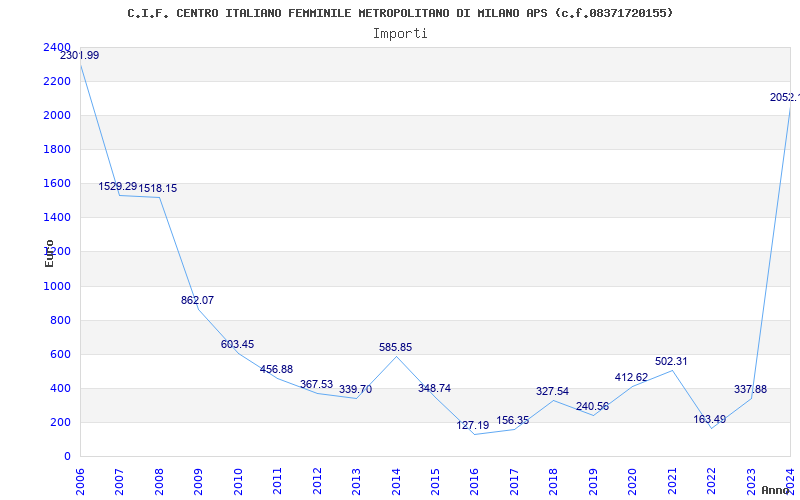Click the 2016 x-axis year

coord(474,482)
